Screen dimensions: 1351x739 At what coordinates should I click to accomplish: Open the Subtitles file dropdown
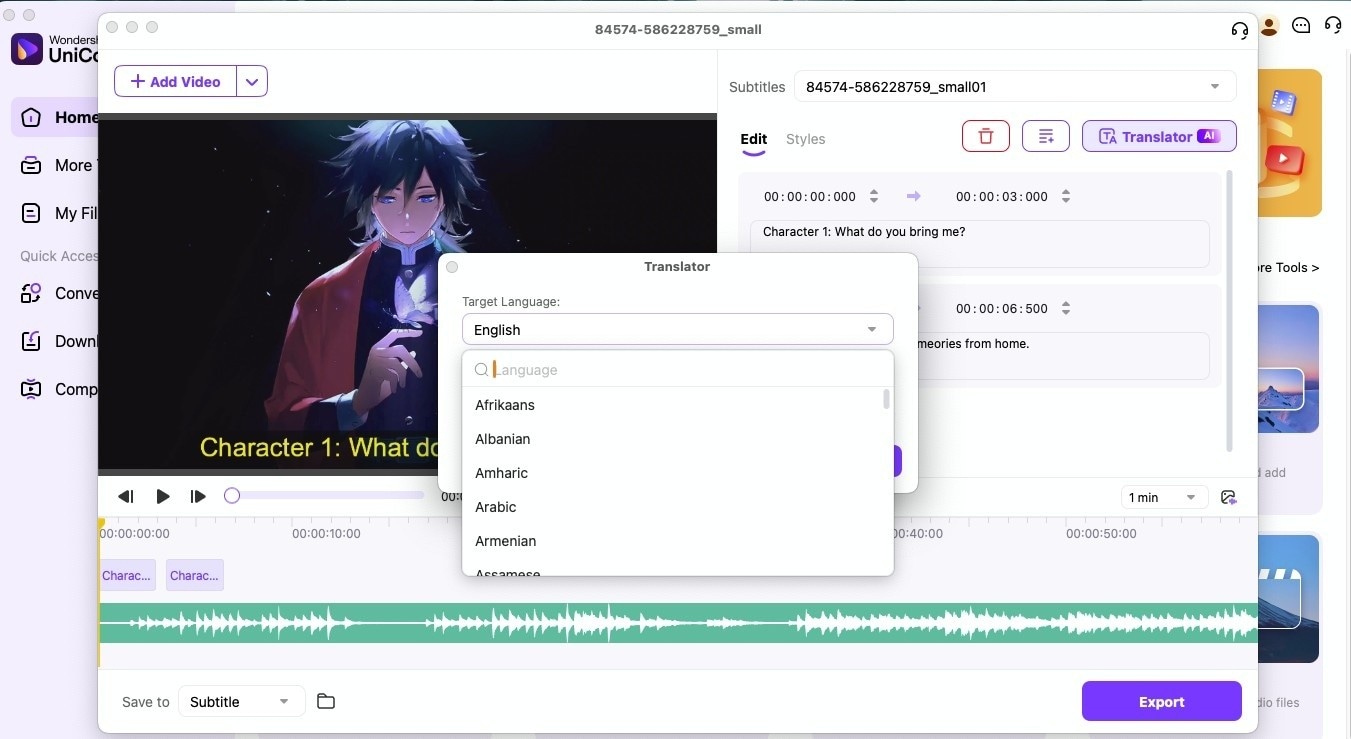click(1015, 87)
